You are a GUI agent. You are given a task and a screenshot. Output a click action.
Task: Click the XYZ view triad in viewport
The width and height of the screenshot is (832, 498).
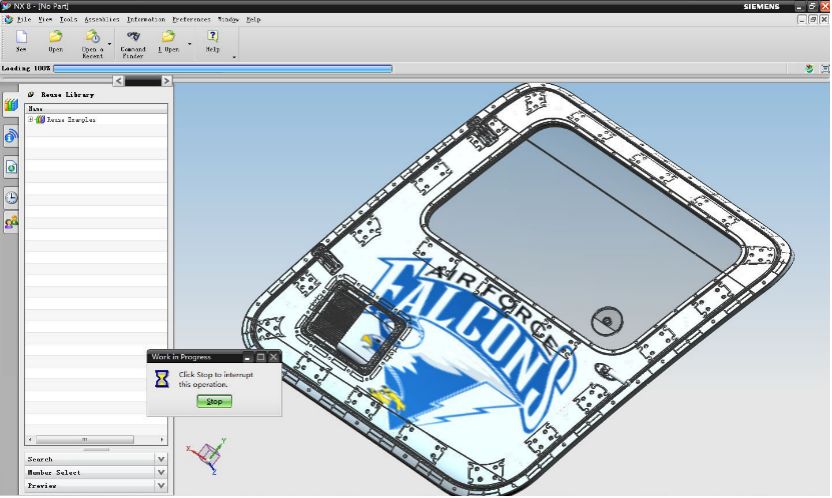coord(208,455)
